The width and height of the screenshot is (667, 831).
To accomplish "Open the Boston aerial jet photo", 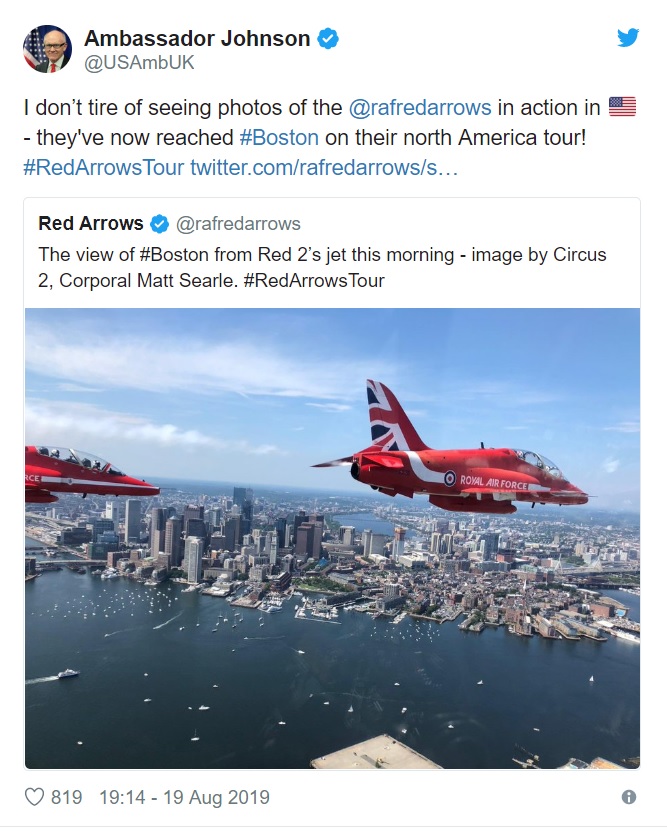I will (332, 538).
